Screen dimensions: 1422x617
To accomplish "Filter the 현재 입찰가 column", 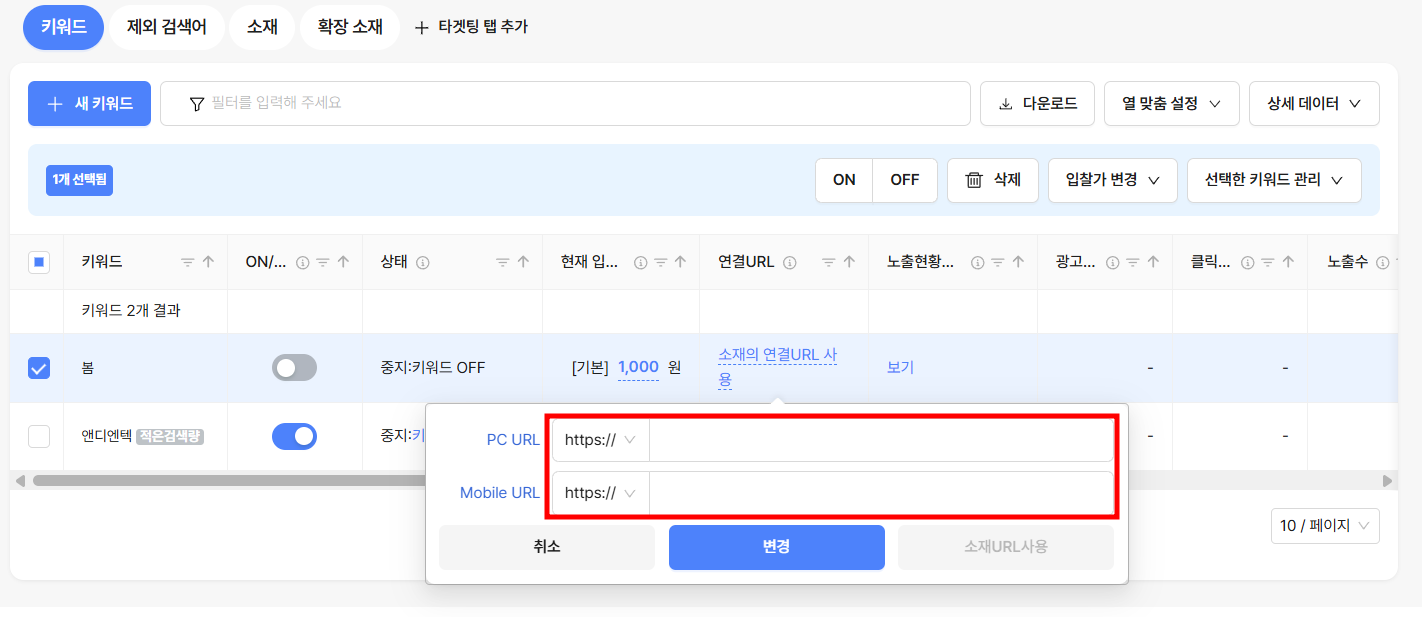I will (x=660, y=262).
